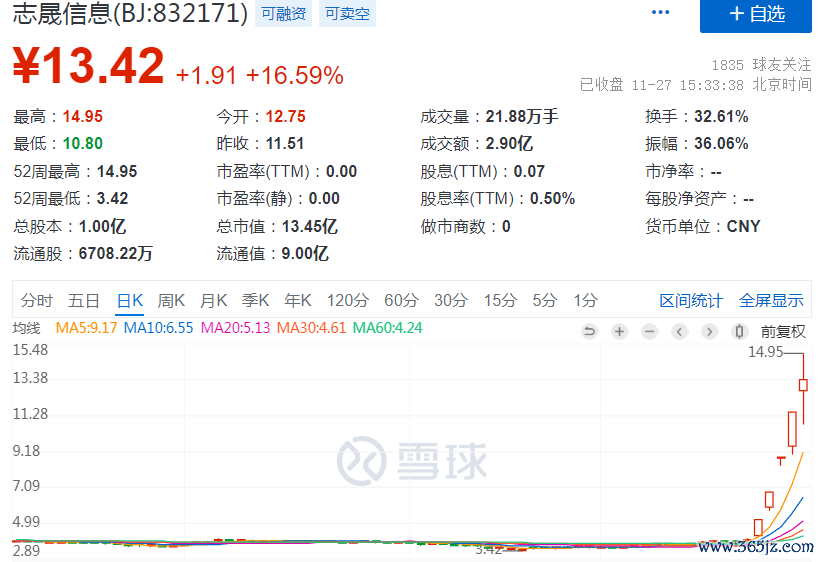Click the +16.59% change percentage
This screenshot has width=821, height=562.
295,75
